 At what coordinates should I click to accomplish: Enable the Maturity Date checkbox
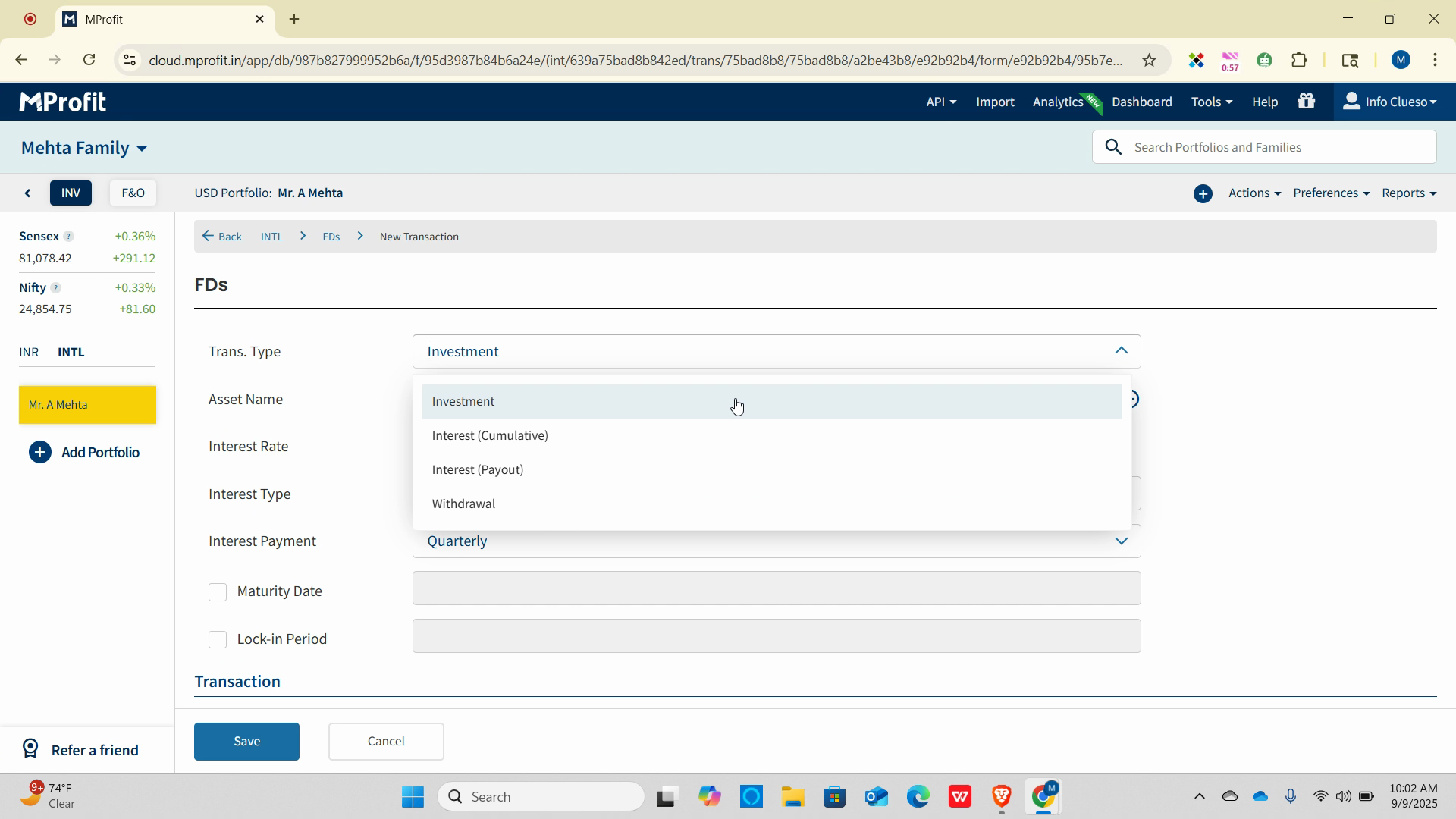pyautogui.click(x=218, y=592)
